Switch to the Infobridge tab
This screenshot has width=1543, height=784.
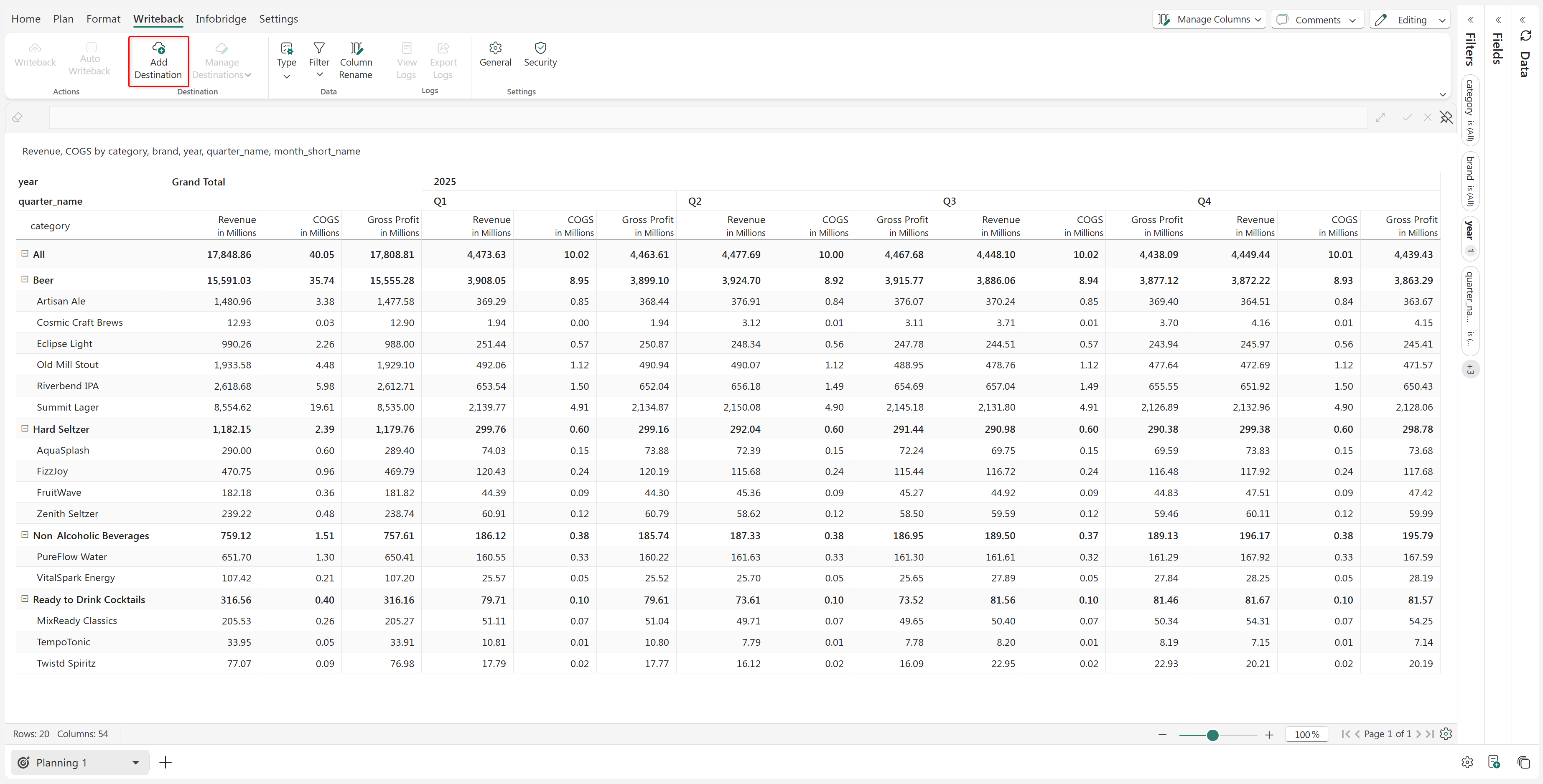point(220,19)
